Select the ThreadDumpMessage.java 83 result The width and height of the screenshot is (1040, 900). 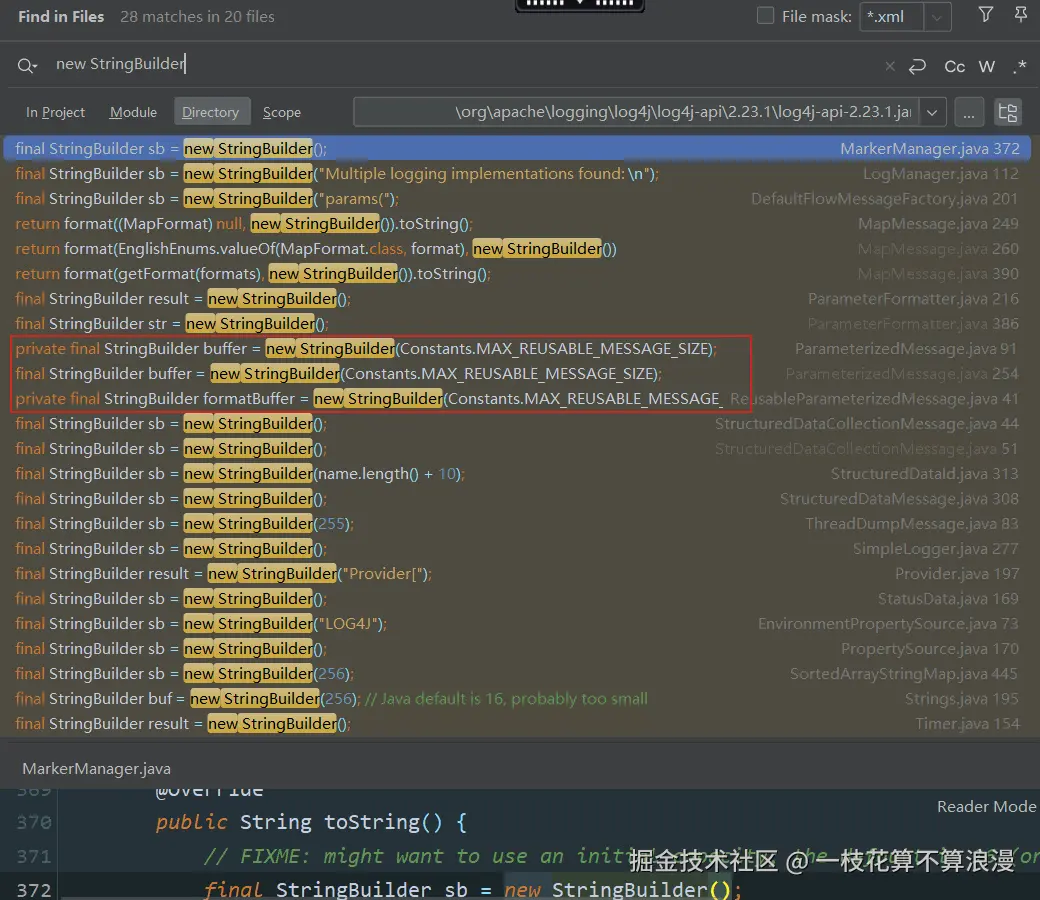(x=517, y=524)
